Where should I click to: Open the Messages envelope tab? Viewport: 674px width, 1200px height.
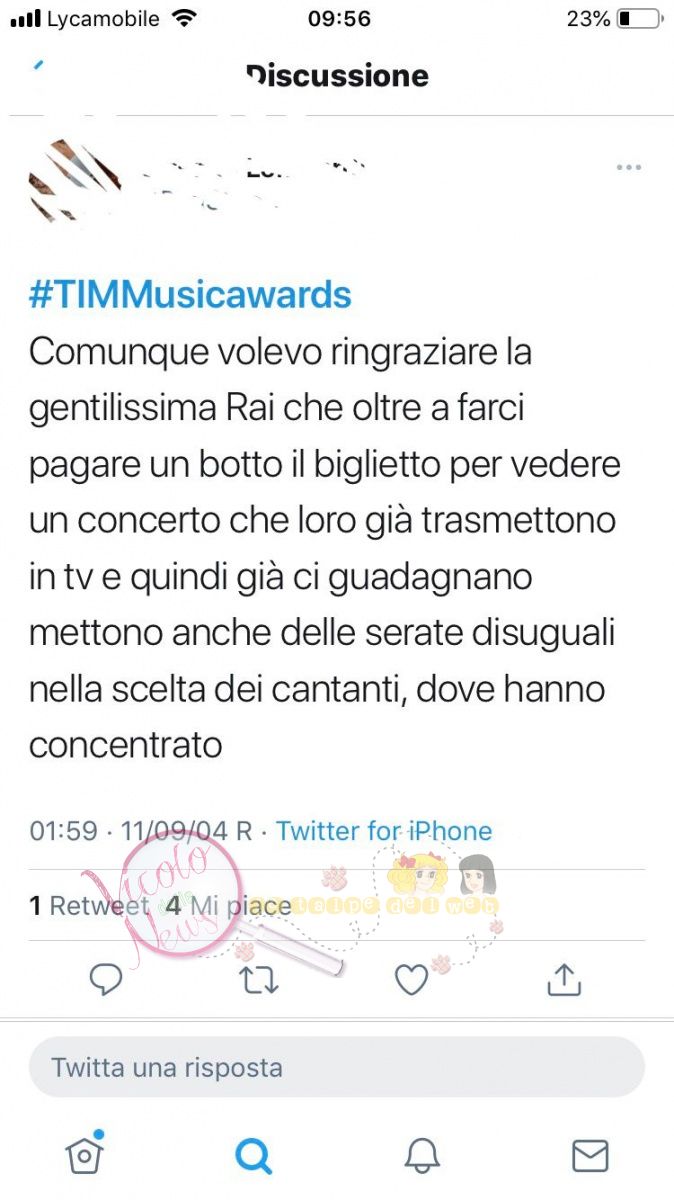point(590,1156)
